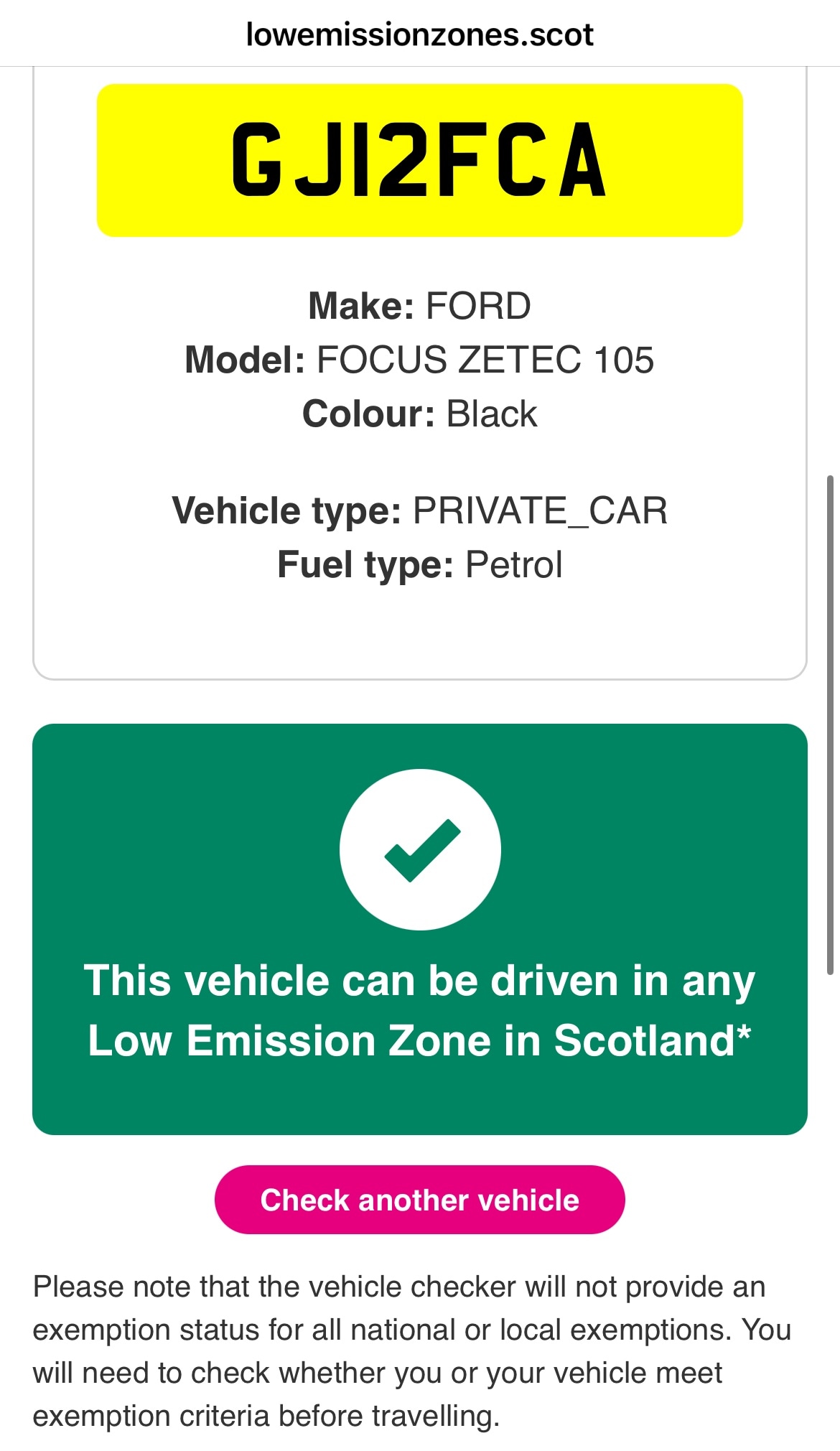840x1451 pixels.
Task: Click "Low Emission Zone in Scotland*" line
Action: (420, 1040)
